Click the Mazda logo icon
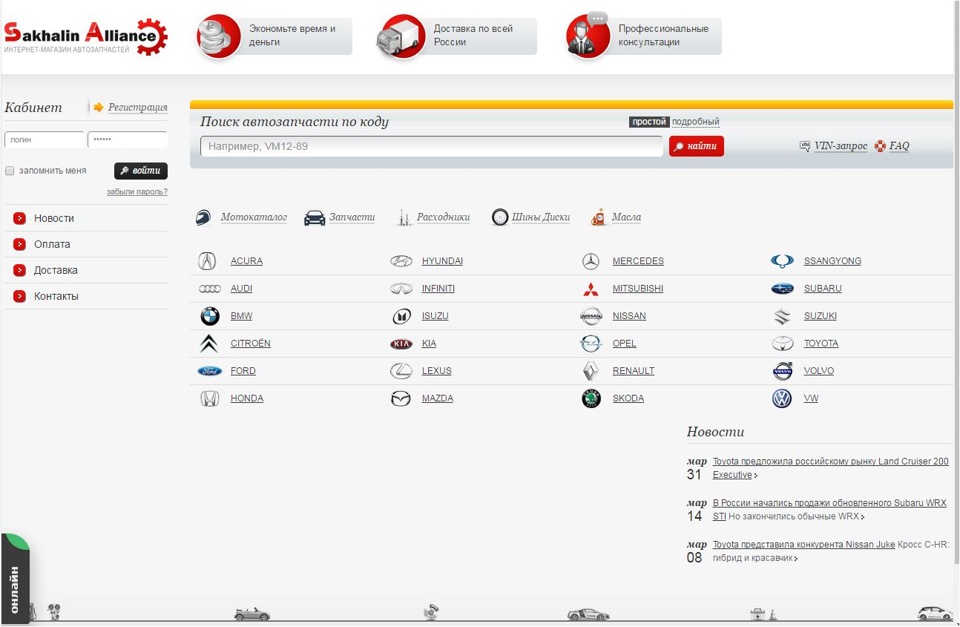The width and height of the screenshot is (960, 627). (x=400, y=399)
